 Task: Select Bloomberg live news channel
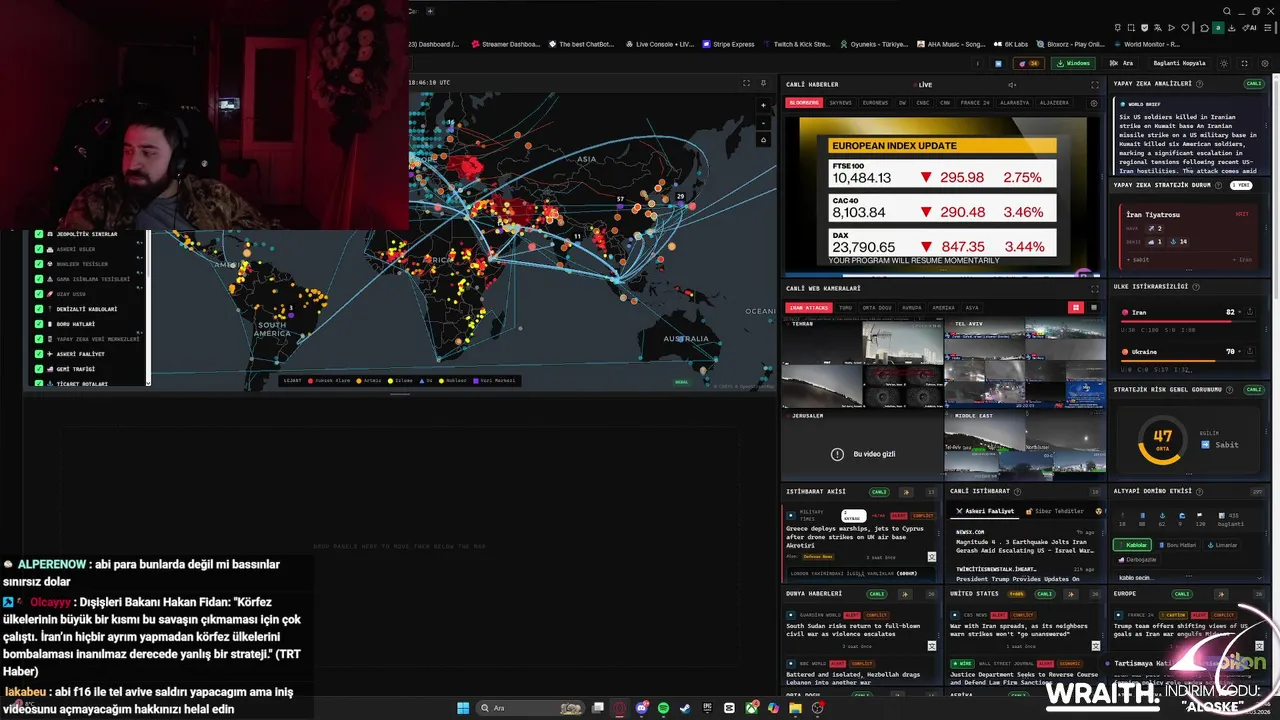tap(804, 103)
